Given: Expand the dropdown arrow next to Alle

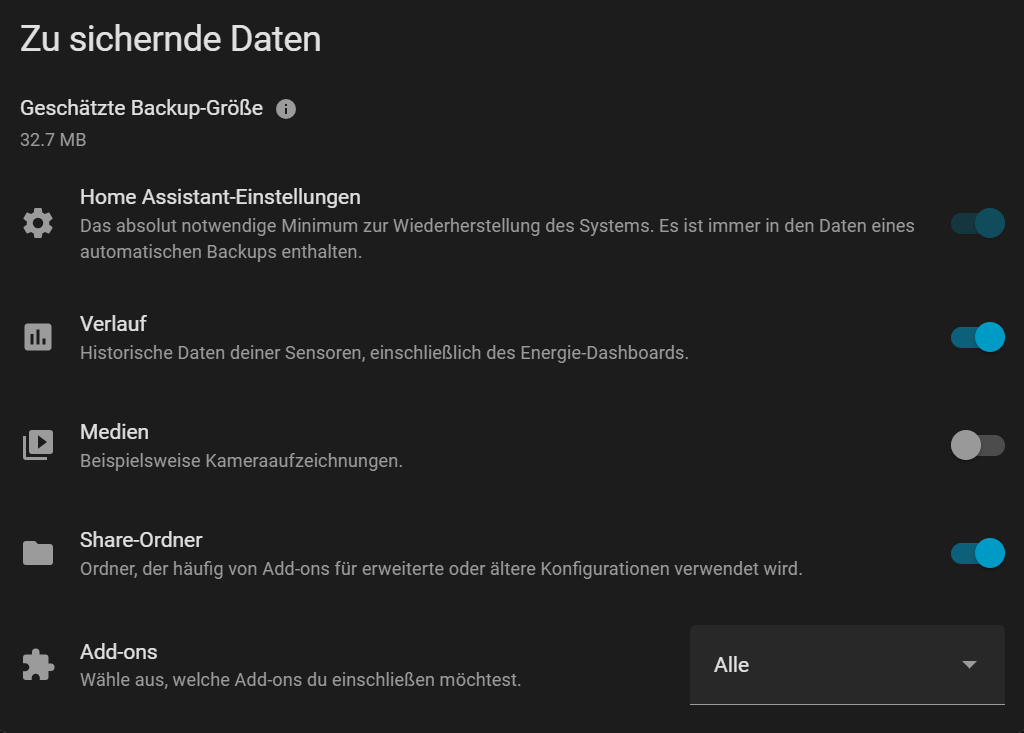Looking at the screenshot, I should (x=967, y=664).
